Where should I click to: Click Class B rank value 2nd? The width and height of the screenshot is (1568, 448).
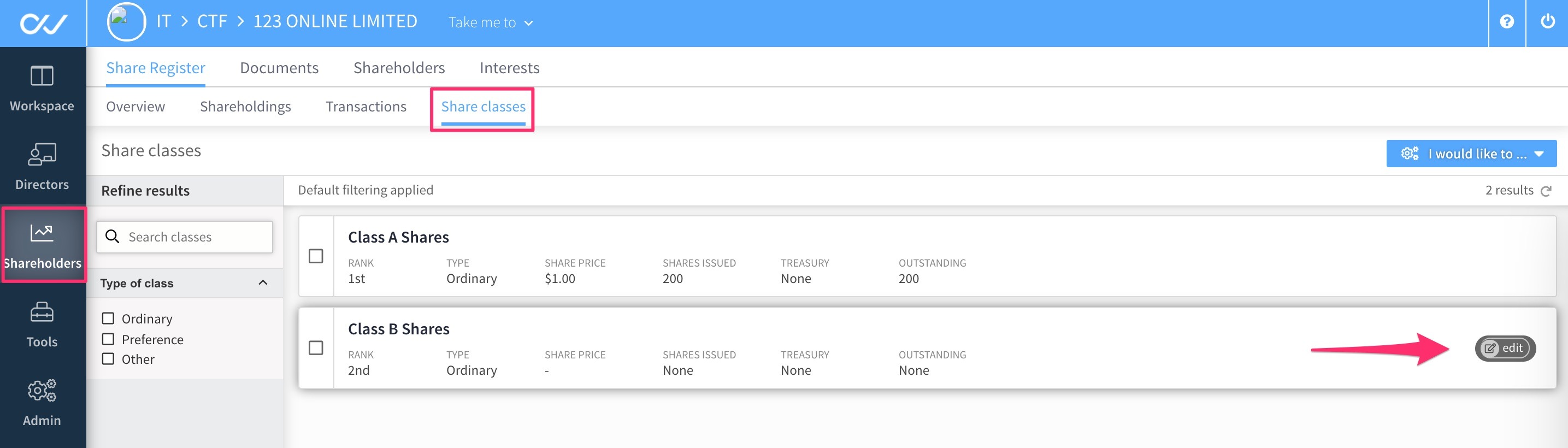point(358,370)
